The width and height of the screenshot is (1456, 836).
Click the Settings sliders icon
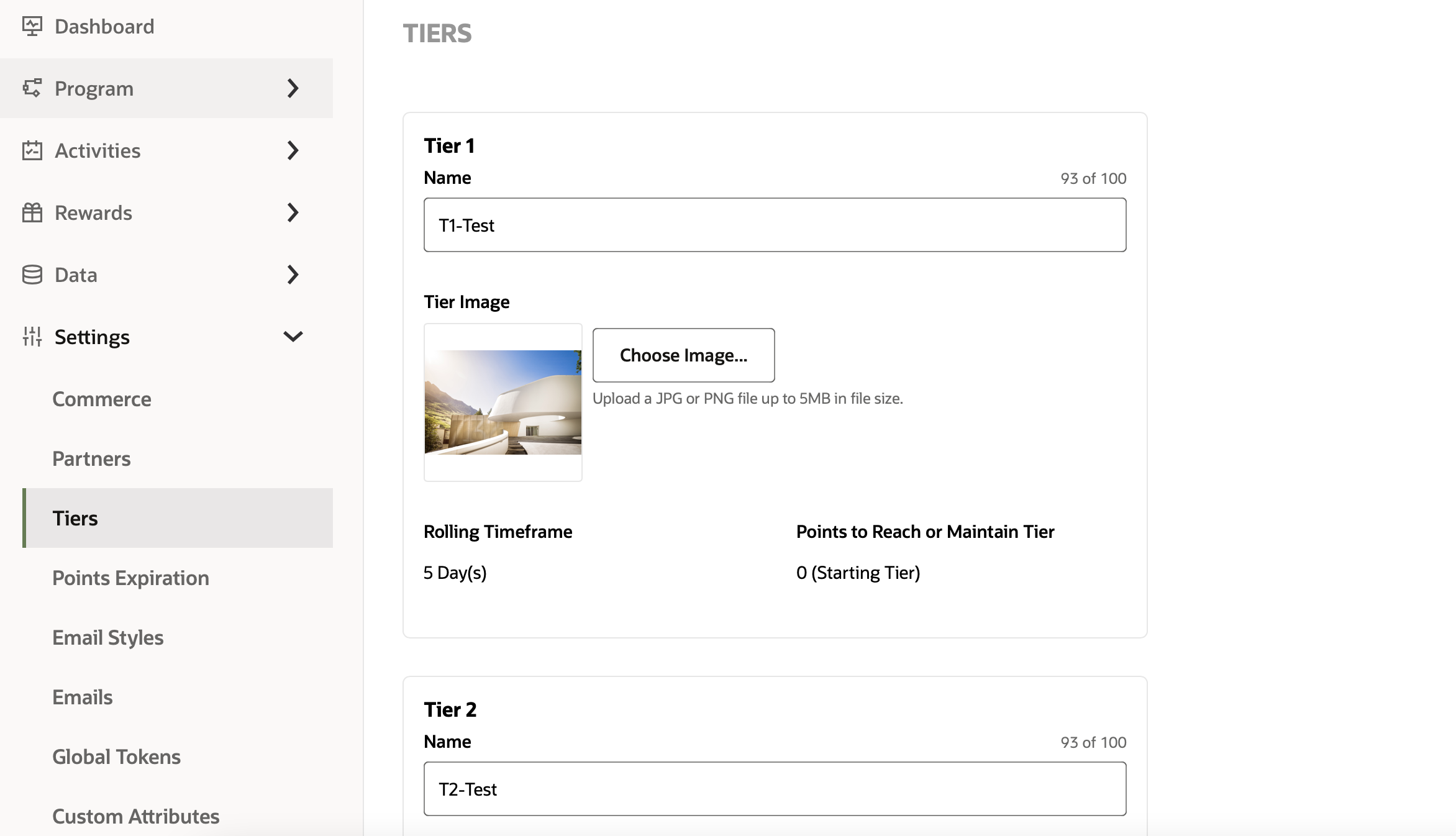pos(32,337)
